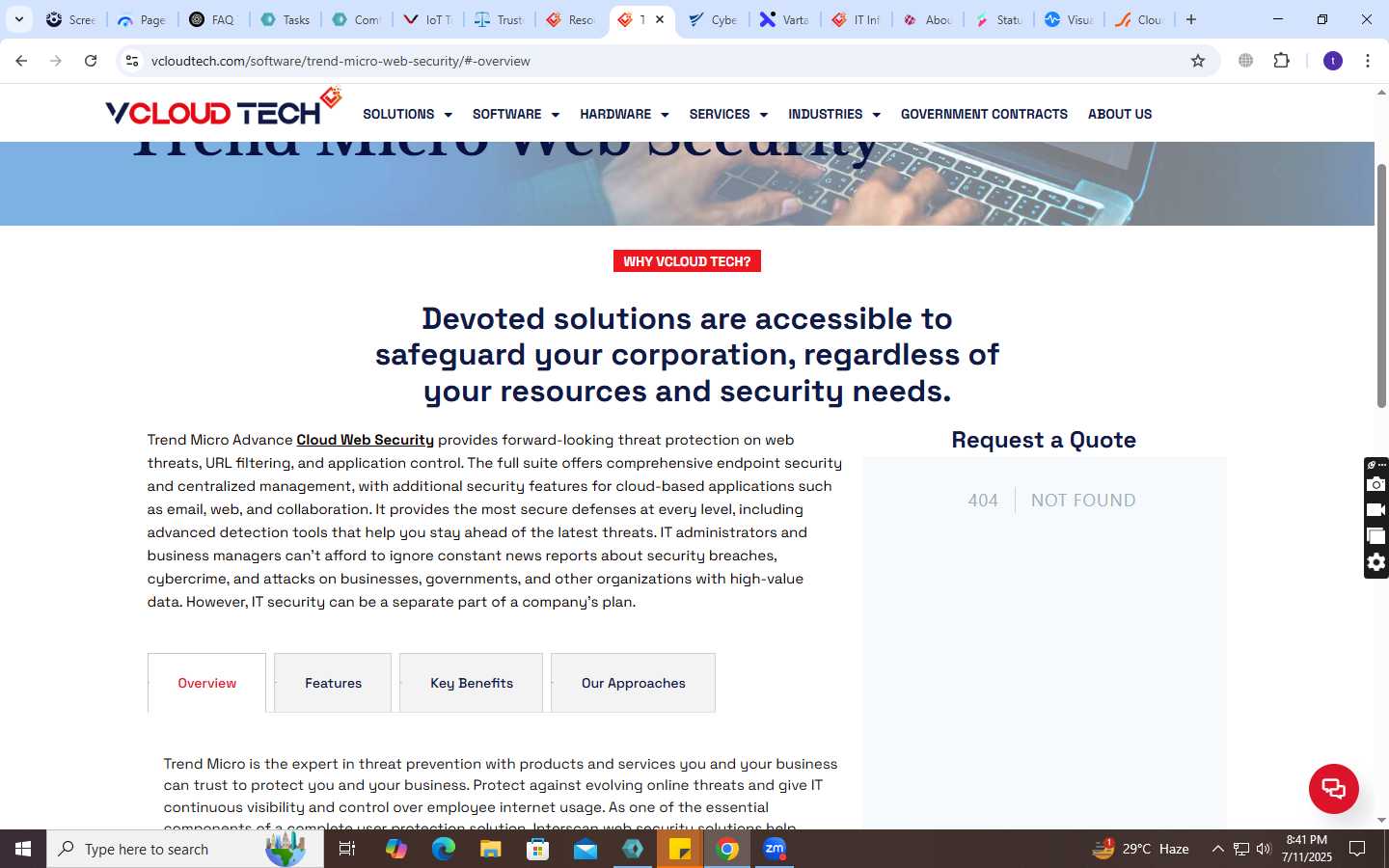
Task: Select the Overview tab
Action: pos(206,683)
